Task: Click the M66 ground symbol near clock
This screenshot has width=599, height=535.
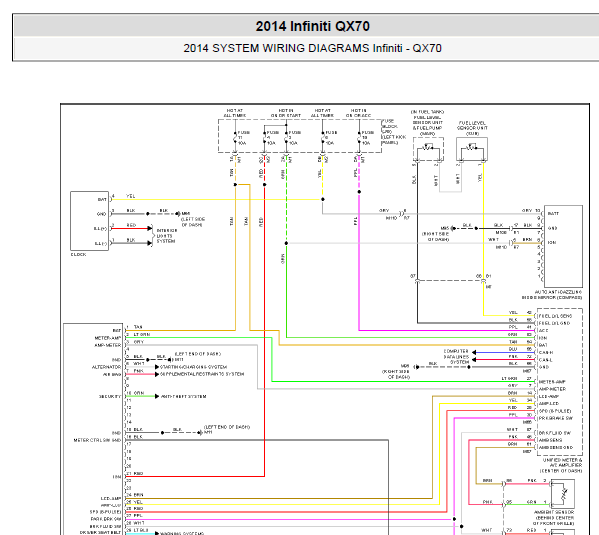Action: (178, 214)
